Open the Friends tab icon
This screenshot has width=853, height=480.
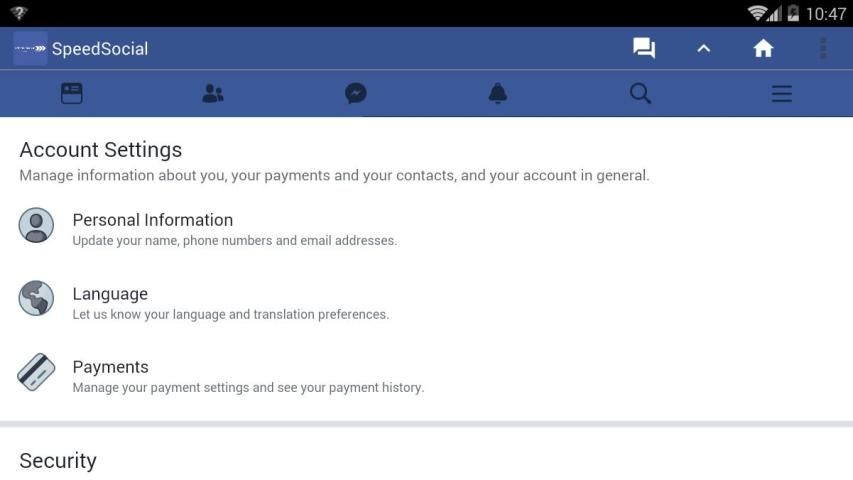pos(213,94)
